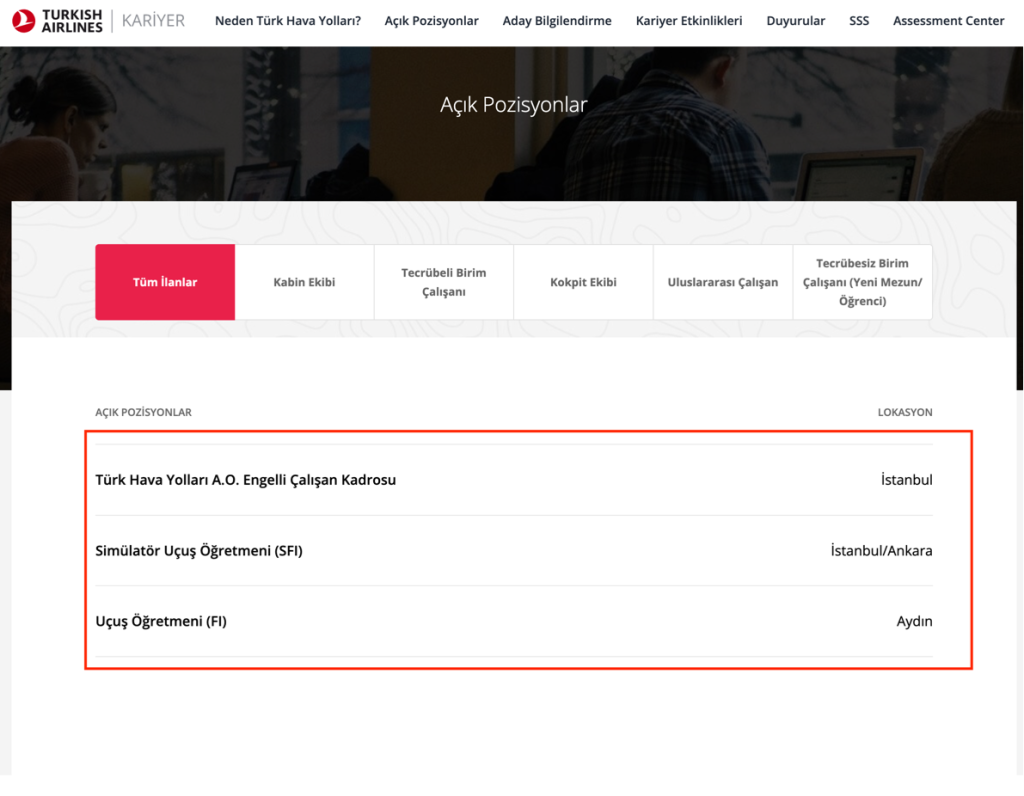Open the Duyurular page
The height and width of the screenshot is (796, 1024).
pyautogui.click(x=796, y=21)
